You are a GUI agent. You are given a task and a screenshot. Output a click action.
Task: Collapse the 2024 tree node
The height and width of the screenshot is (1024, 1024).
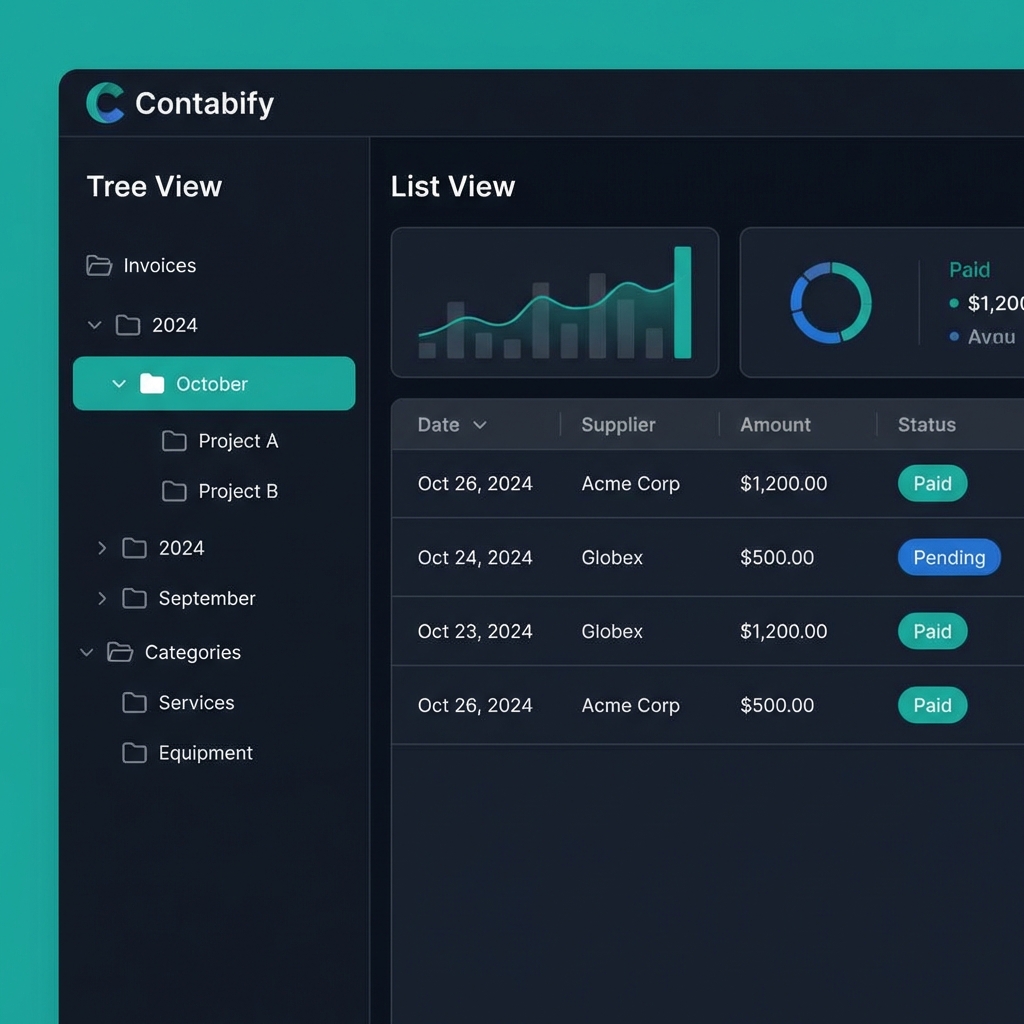pos(93,324)
